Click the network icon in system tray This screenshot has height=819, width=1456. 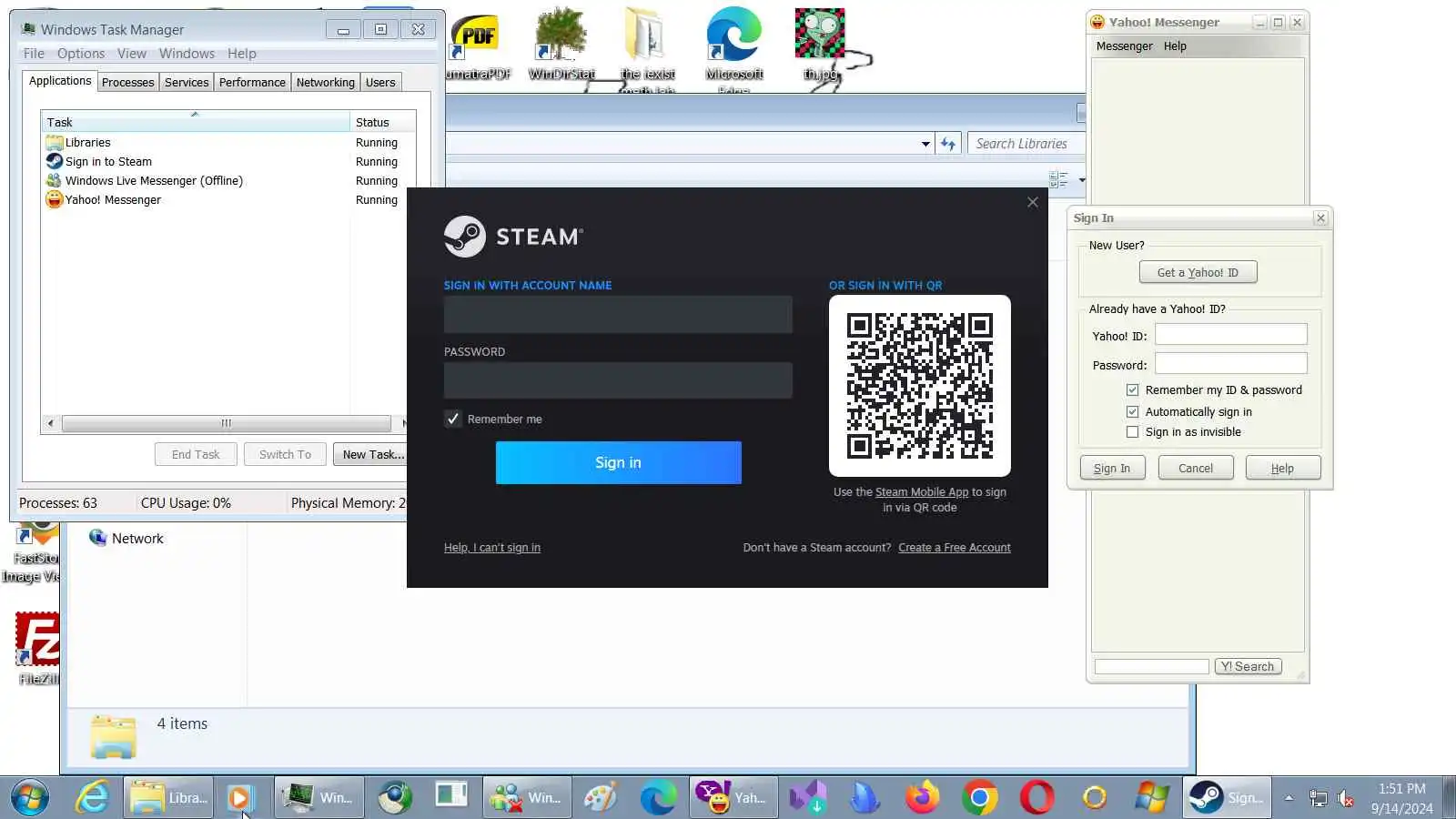point(1318,798)
